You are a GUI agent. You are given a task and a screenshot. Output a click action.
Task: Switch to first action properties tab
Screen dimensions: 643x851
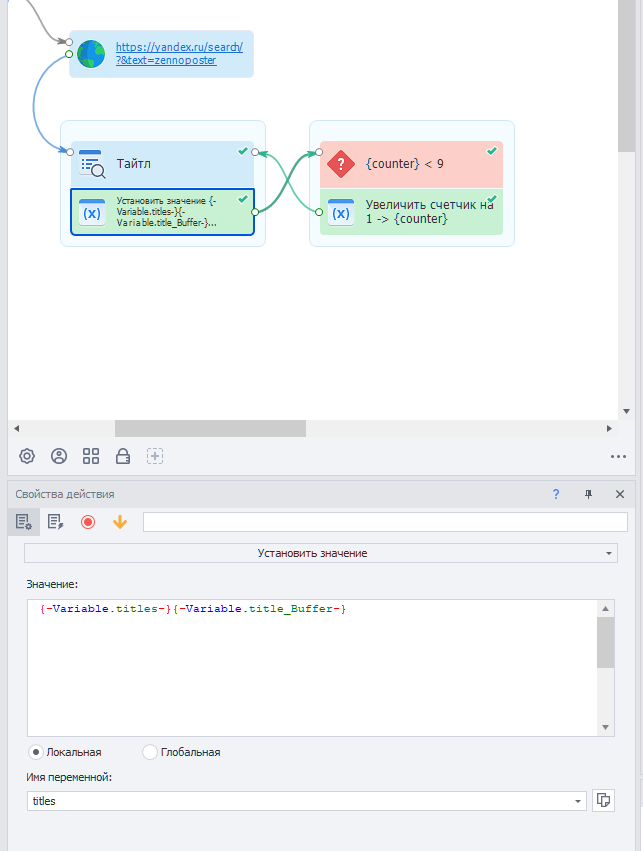point(23,522)
